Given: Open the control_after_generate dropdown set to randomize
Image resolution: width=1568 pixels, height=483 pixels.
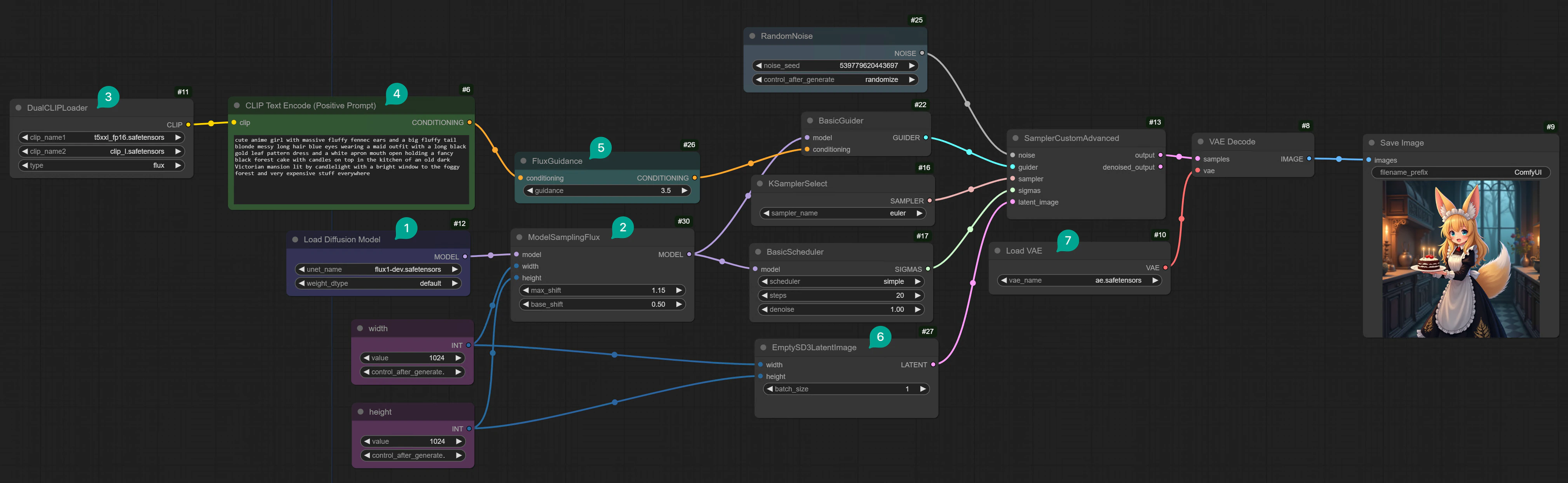Looking at the screenshot, I should tap(835, 79).
